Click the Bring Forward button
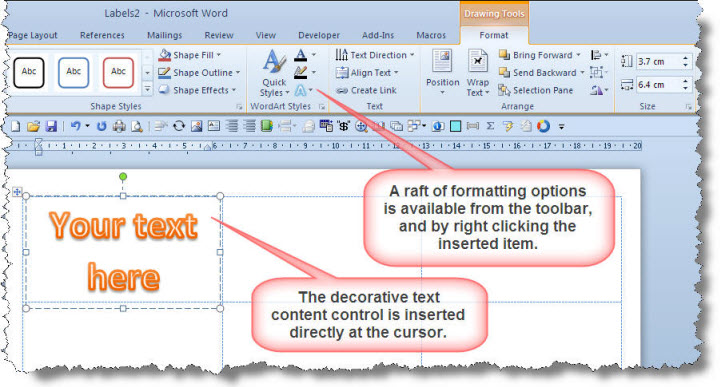The image size is (720, 387). [540, 55]
